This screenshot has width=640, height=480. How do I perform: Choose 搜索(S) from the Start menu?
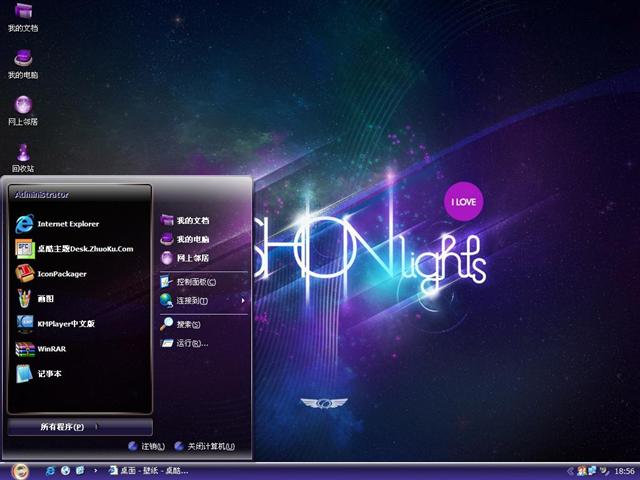click(188, 324)
